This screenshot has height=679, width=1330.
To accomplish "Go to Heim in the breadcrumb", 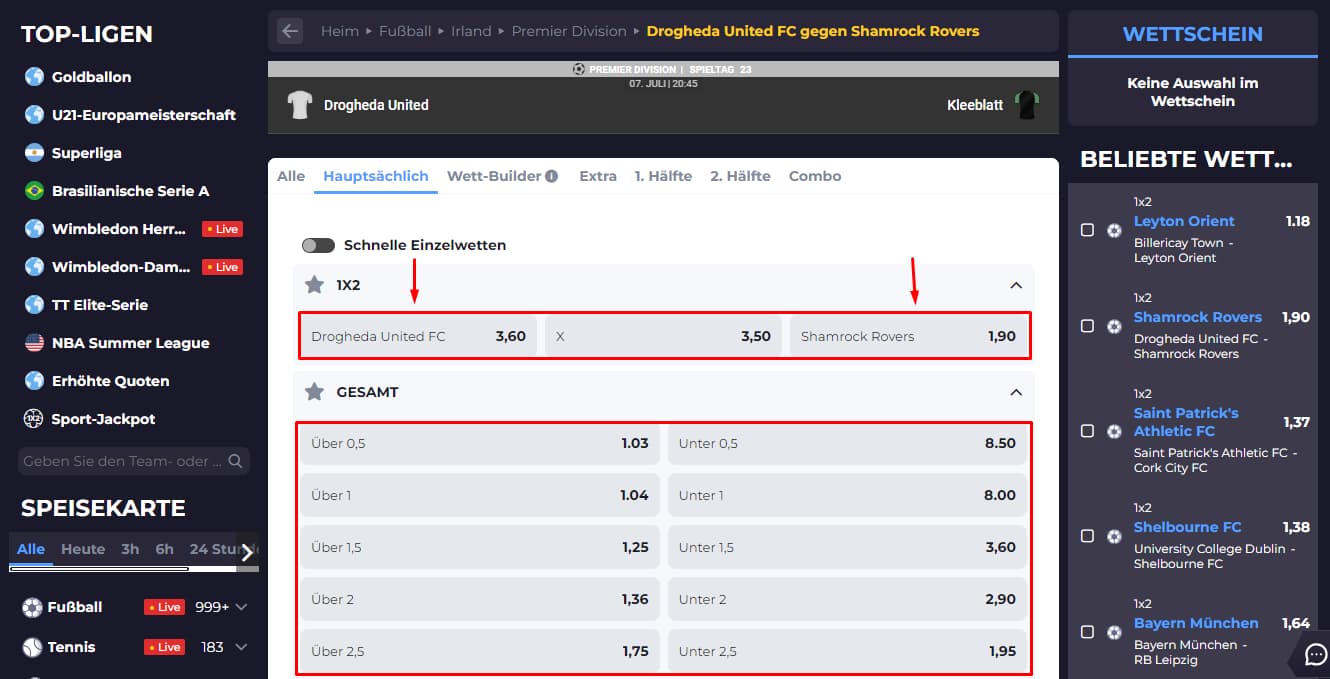I will (340, 31).
